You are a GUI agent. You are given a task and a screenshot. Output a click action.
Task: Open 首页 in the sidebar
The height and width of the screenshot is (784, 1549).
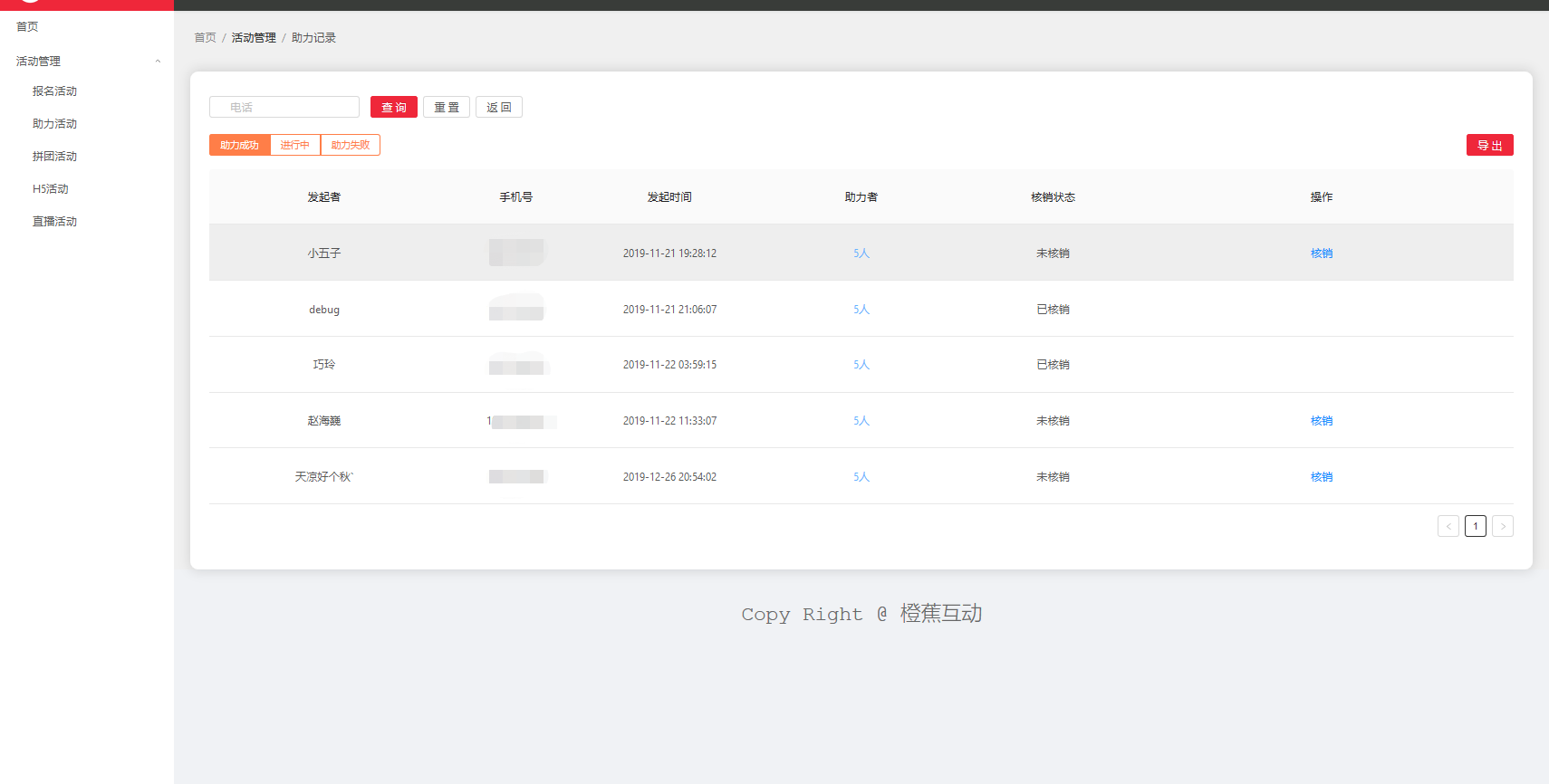[x=27, y=26]
